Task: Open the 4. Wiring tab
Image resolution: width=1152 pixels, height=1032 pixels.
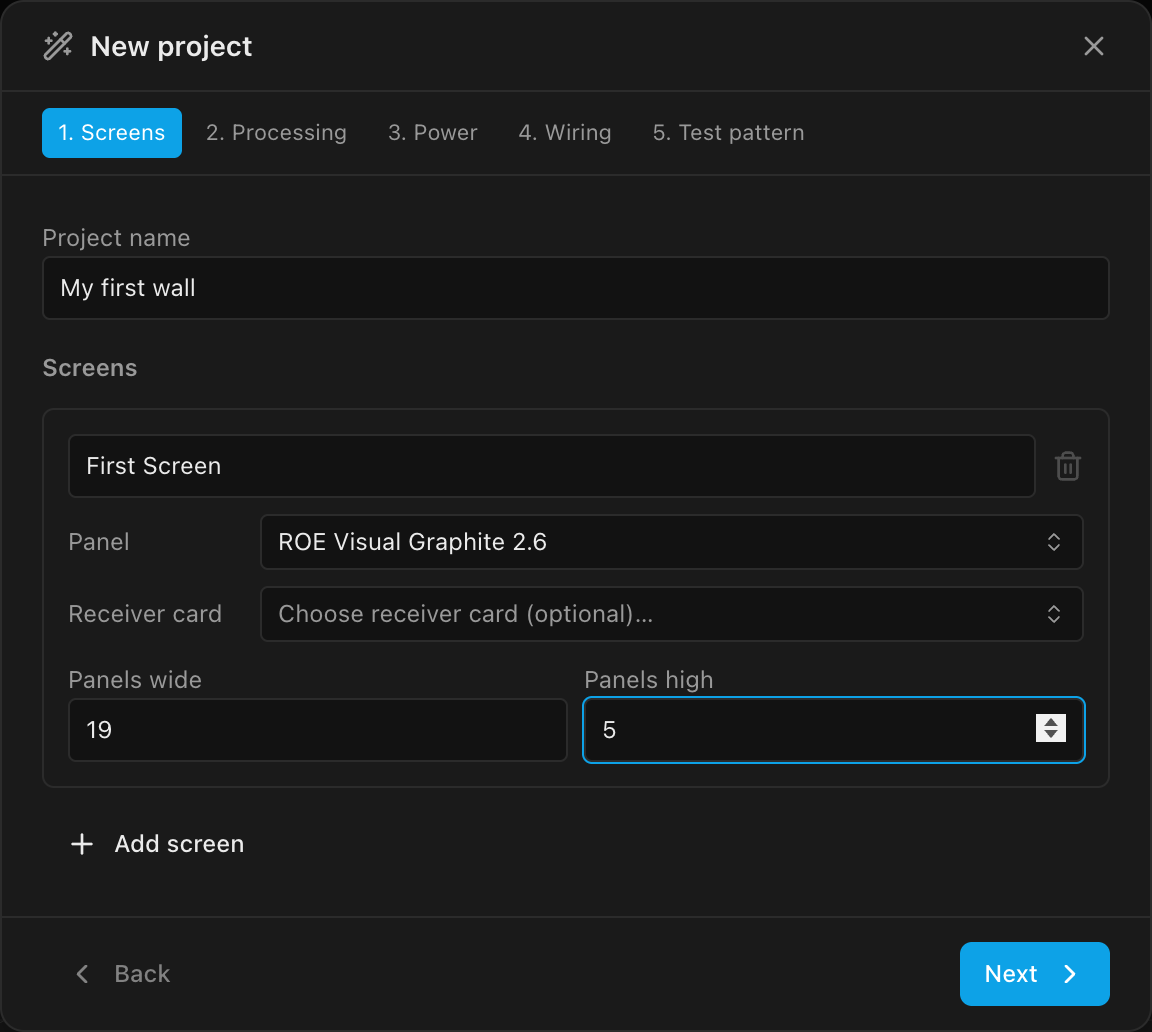Action: pyautogui.click(x=565, y=133)
